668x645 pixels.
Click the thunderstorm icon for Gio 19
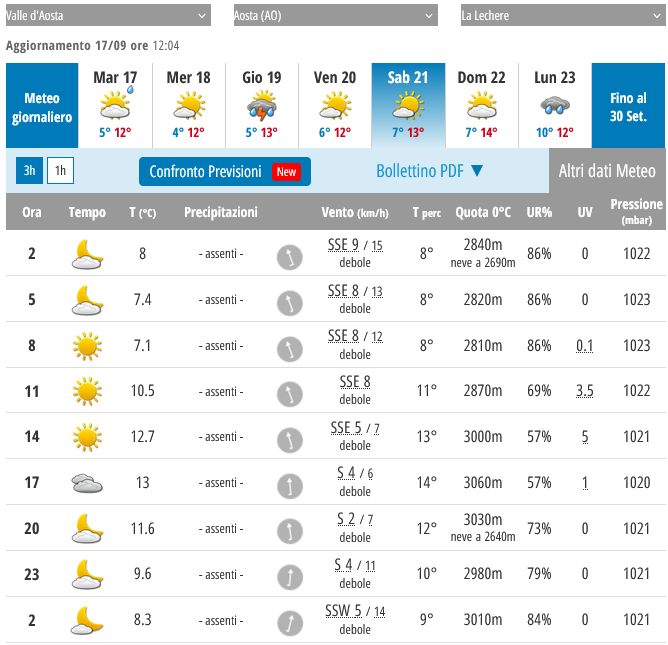pyautogui.click(x=262, y=105)
